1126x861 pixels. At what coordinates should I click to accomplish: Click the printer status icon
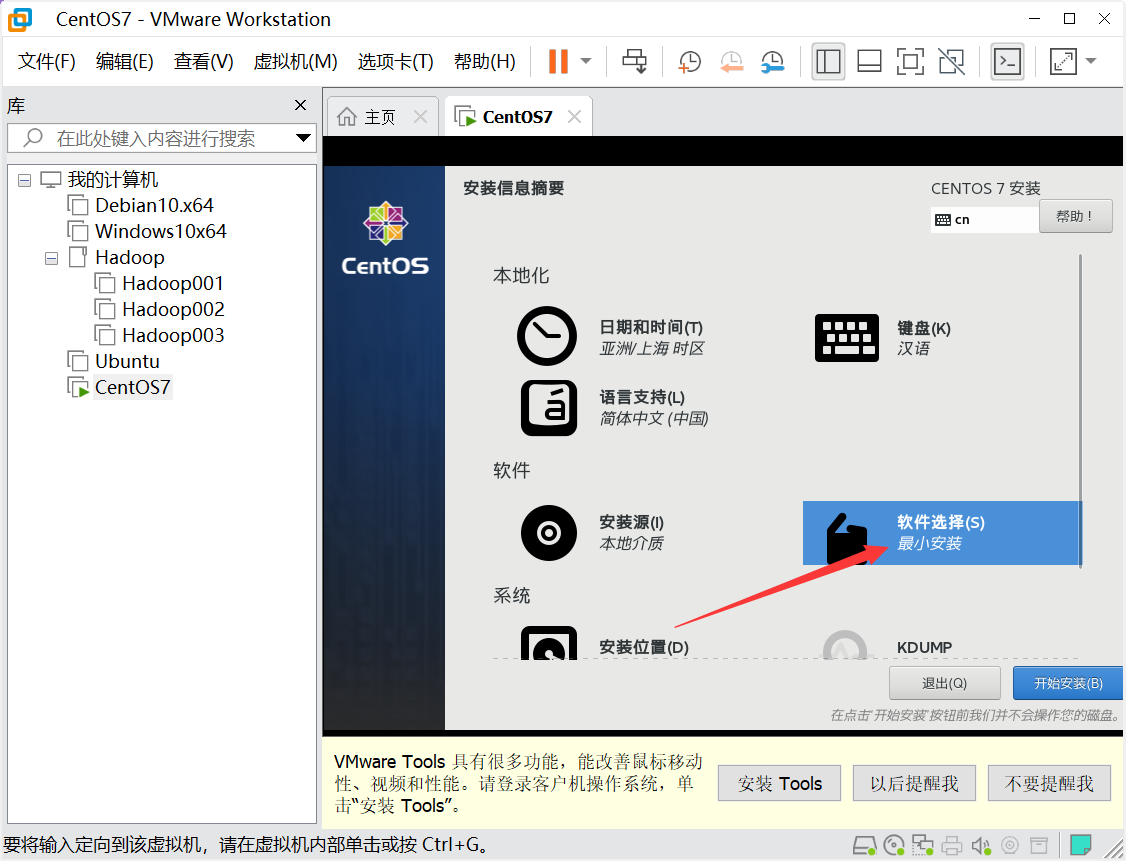click(x=951, y=845)
